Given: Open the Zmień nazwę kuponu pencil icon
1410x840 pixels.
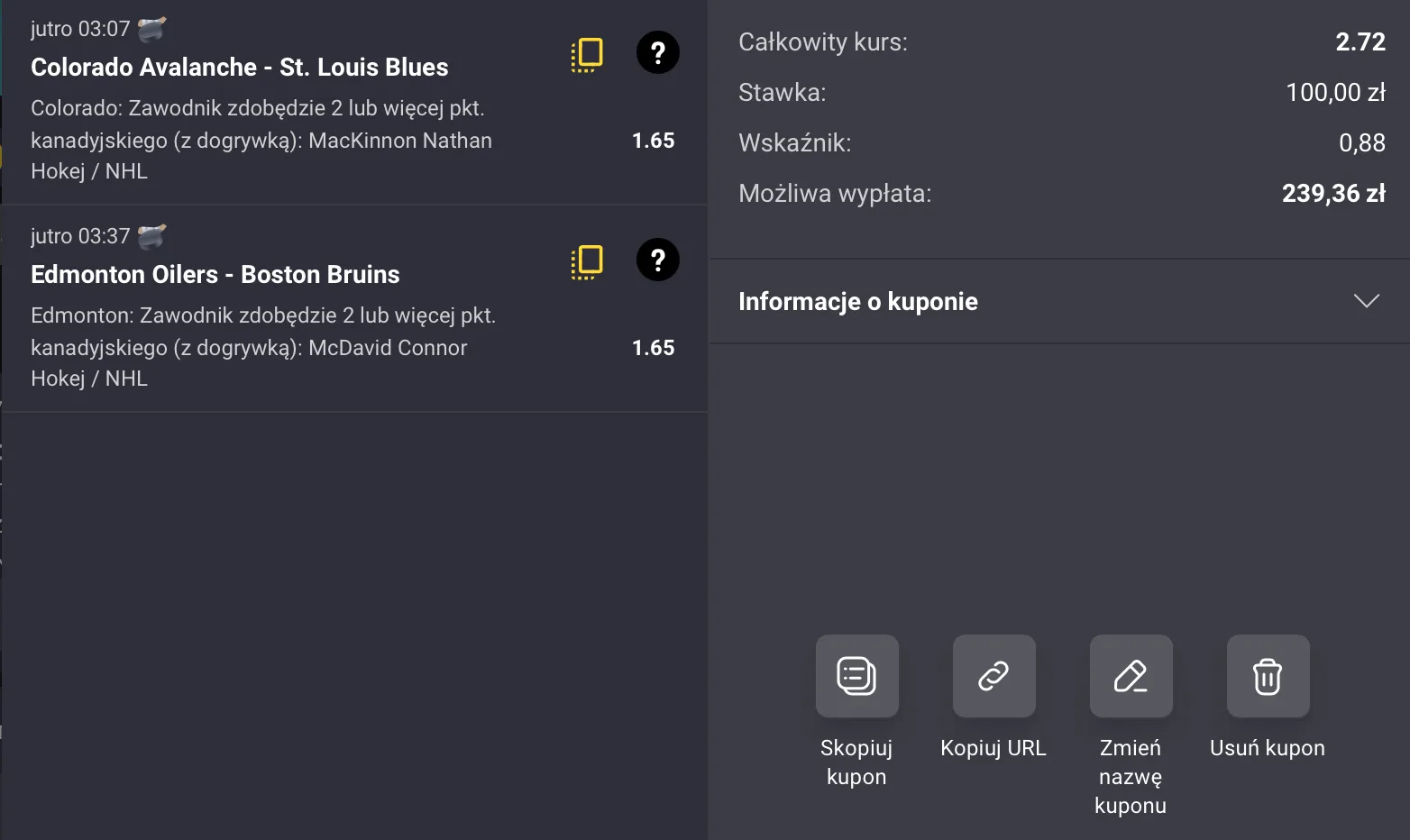Looking at the screenshot, I should pyautogui.click(x=1131, y=676).
